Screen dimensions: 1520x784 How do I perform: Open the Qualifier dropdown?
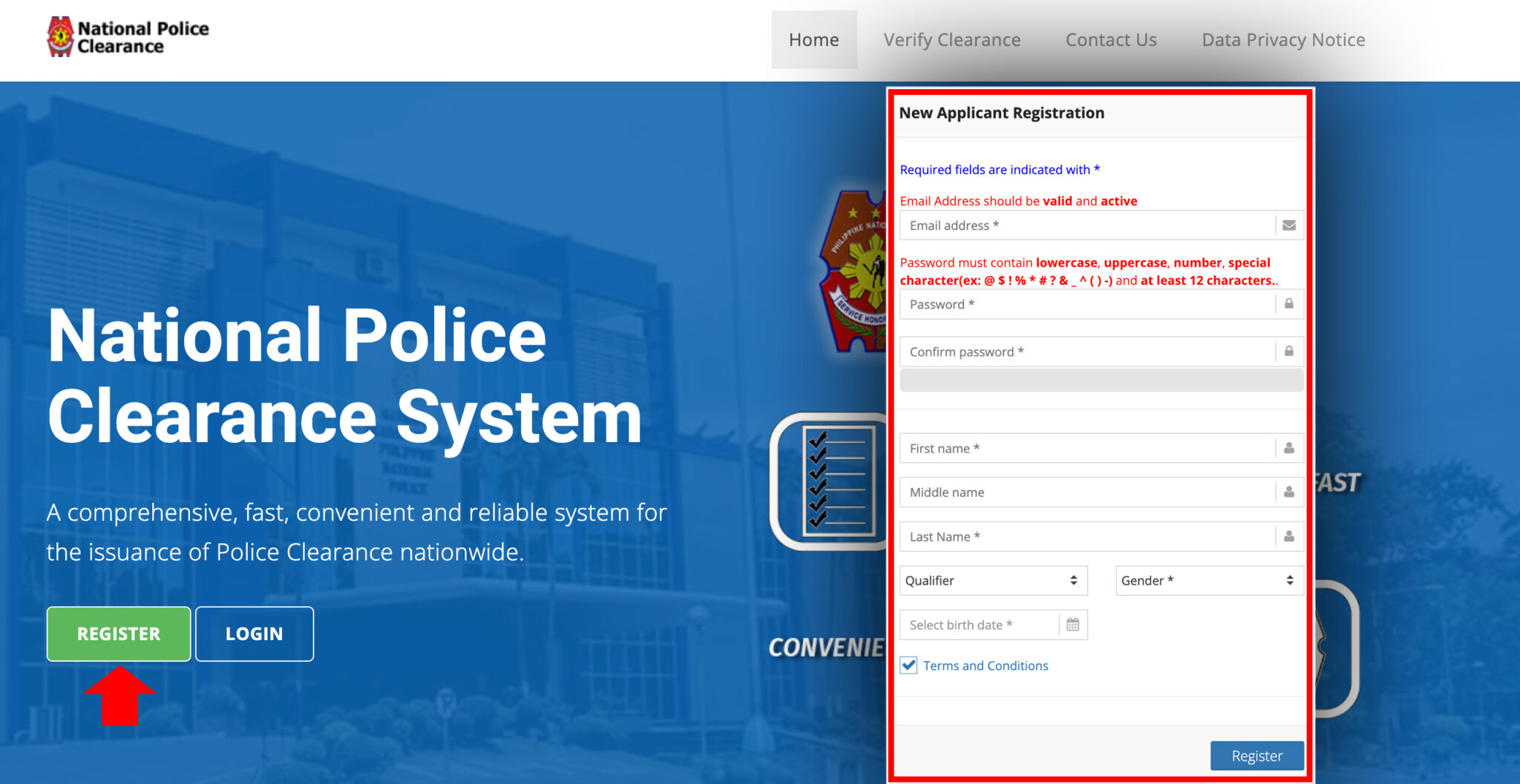point(993,581)
